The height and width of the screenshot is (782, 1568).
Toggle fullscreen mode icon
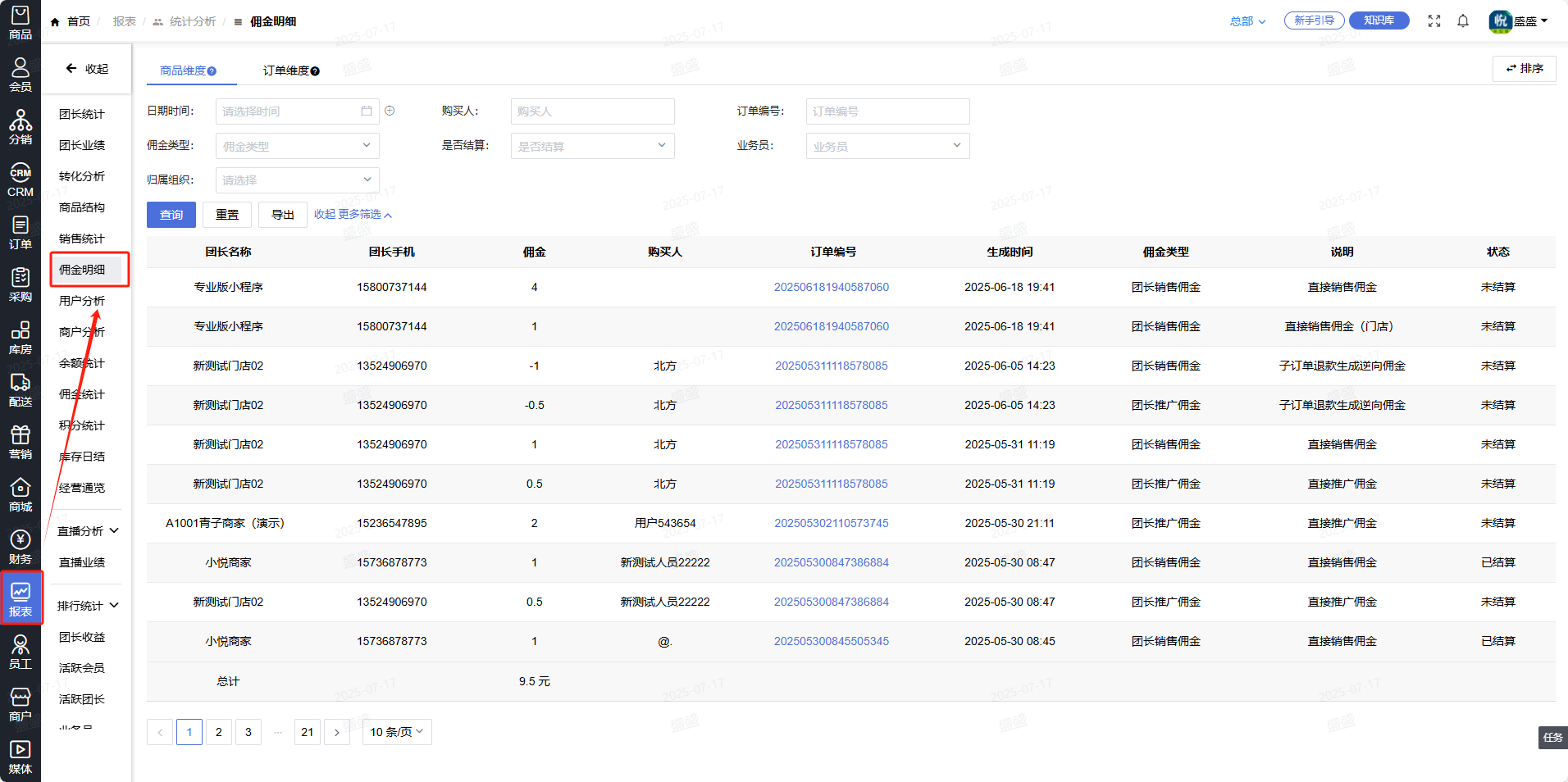(x=1434, y=21)
